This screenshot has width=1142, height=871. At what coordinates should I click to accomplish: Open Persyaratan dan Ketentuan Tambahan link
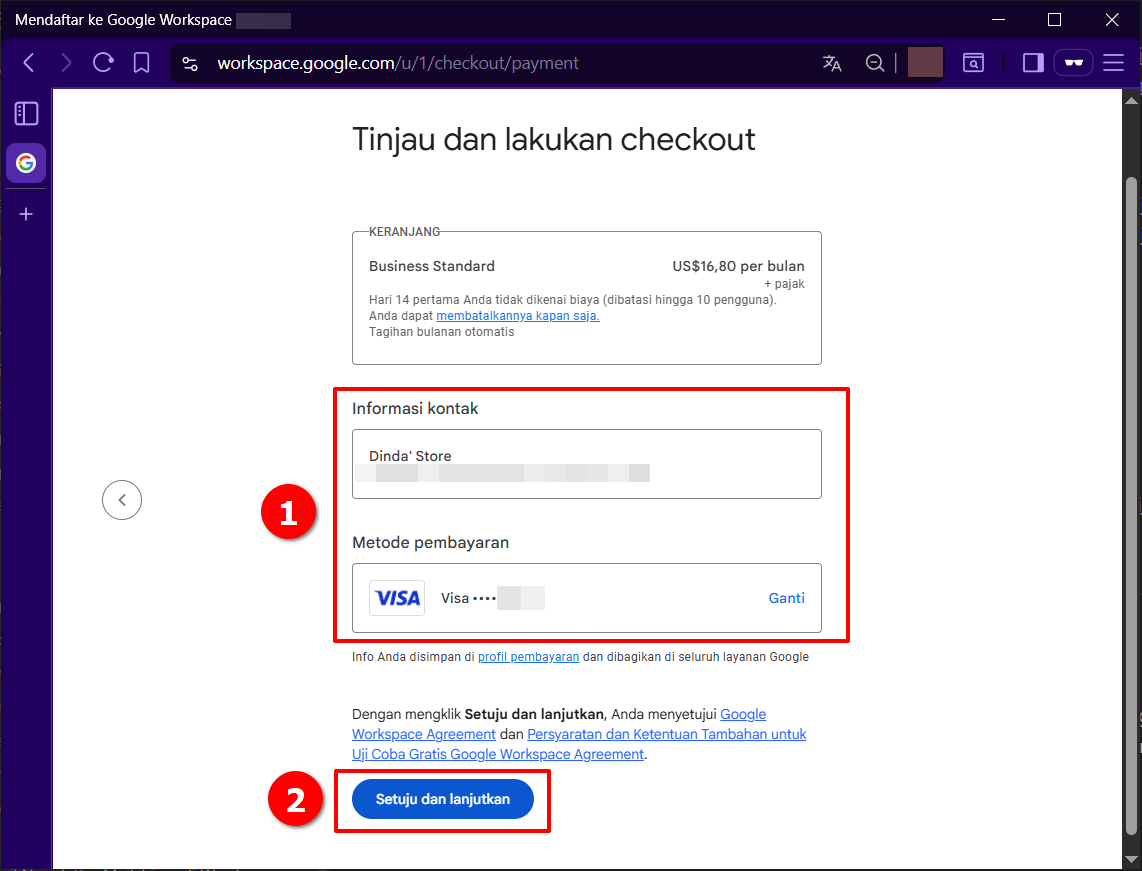click(x=579, y=744)
